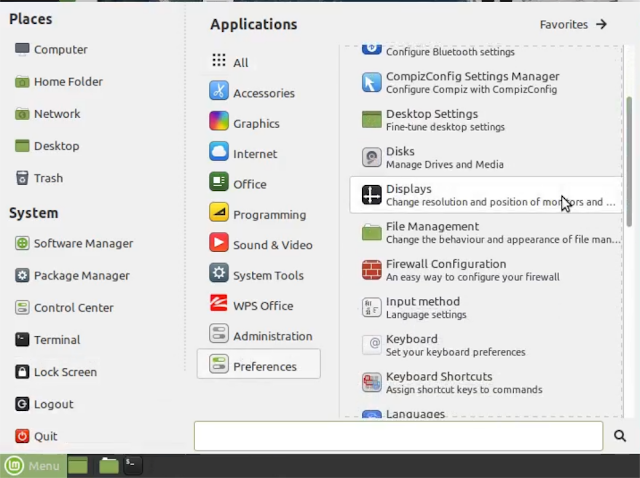640x478 pixels.
Task: Open the Desktop place icon
Action: (x=22, y=146)
